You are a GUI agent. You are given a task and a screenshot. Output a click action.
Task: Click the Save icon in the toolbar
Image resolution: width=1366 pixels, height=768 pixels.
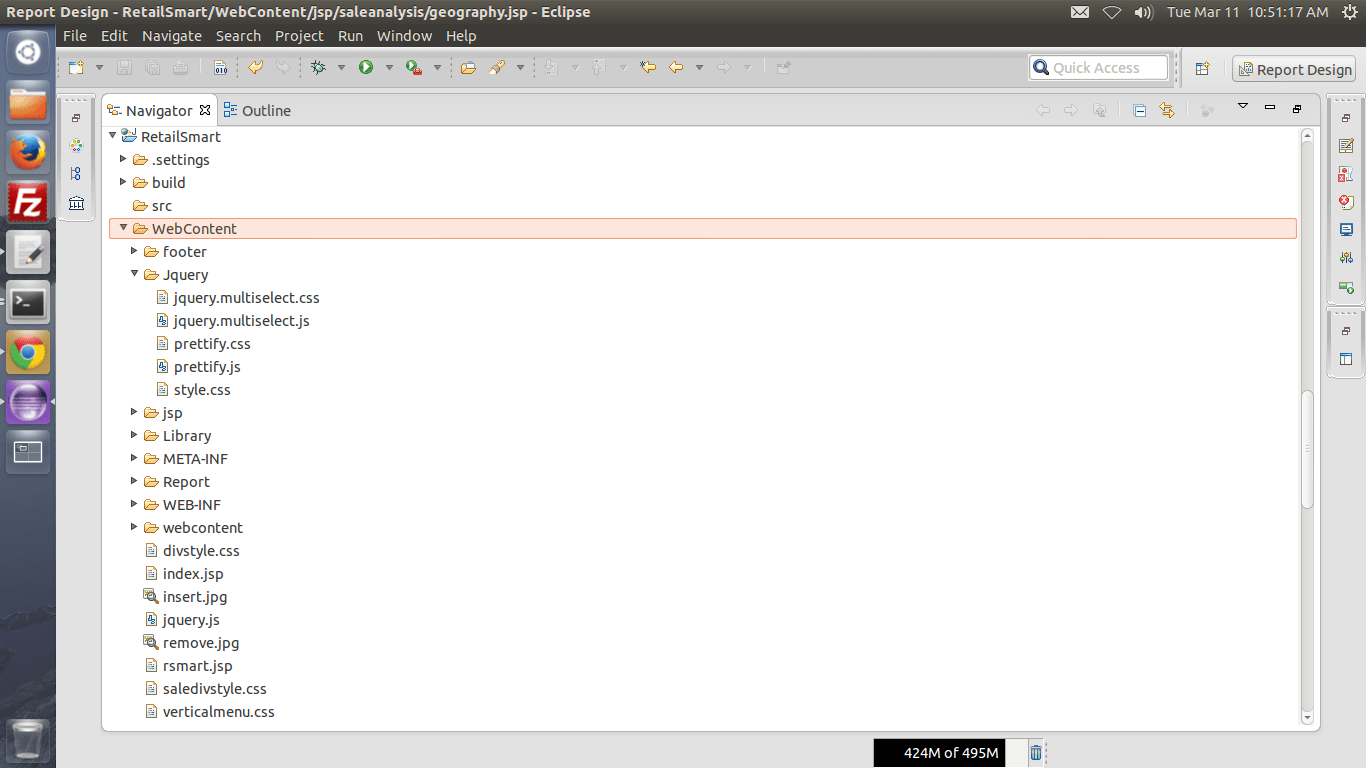pyautogui.click(x=124, y=67)
